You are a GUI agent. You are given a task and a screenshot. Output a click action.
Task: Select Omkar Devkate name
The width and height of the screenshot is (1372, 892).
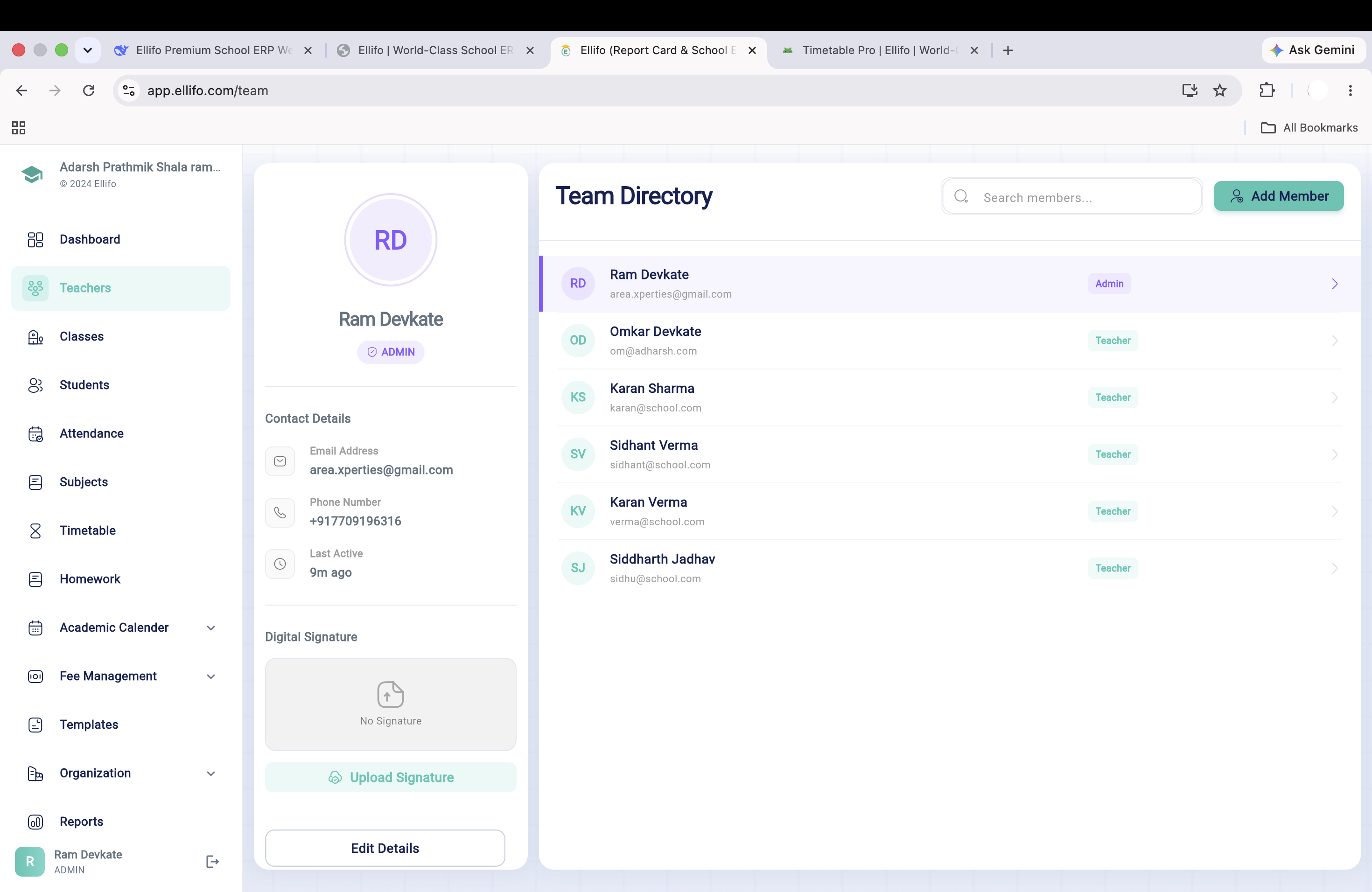pos(656,331)
